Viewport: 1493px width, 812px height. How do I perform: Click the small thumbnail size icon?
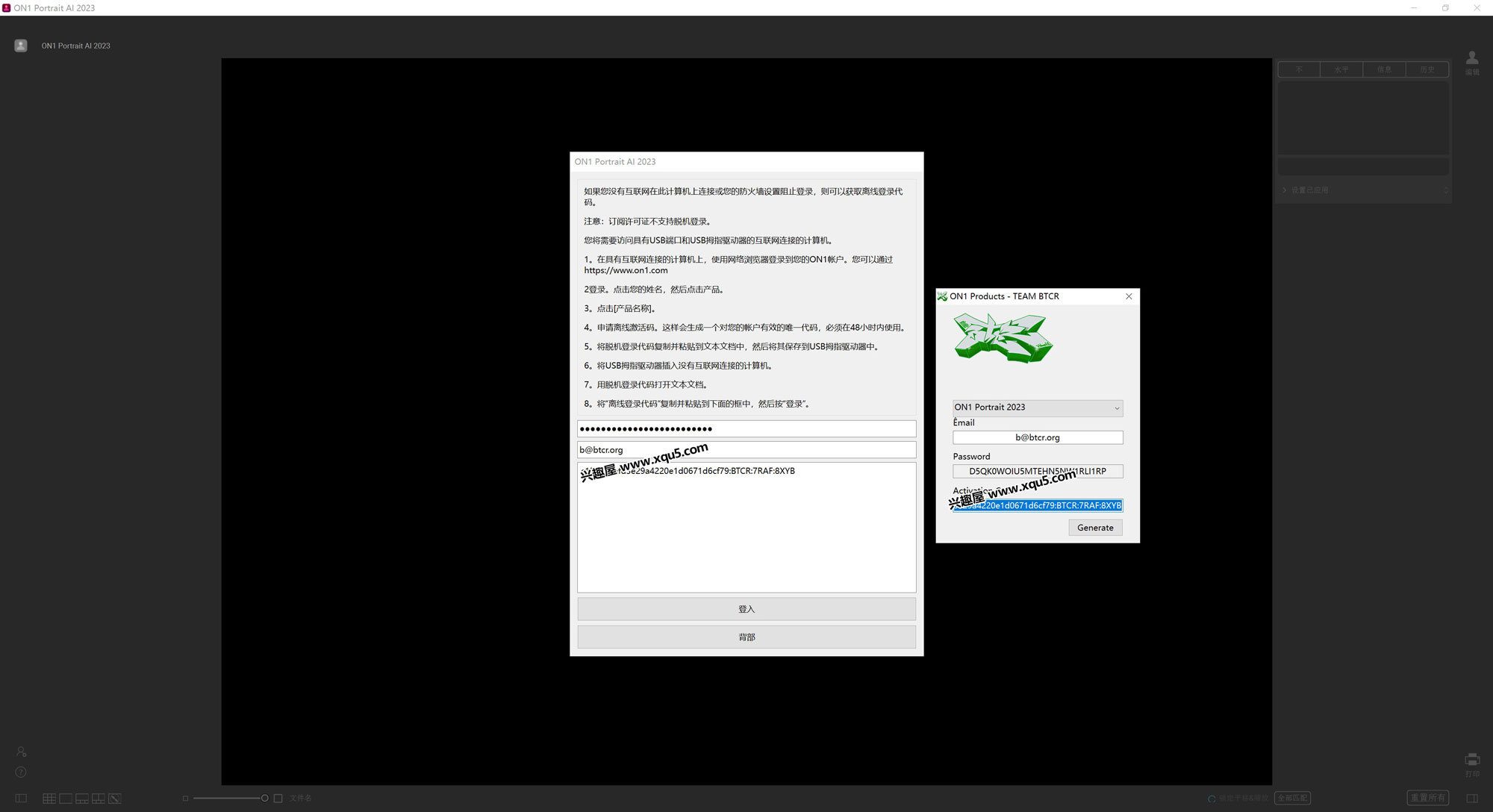click(x=185, y=799)
